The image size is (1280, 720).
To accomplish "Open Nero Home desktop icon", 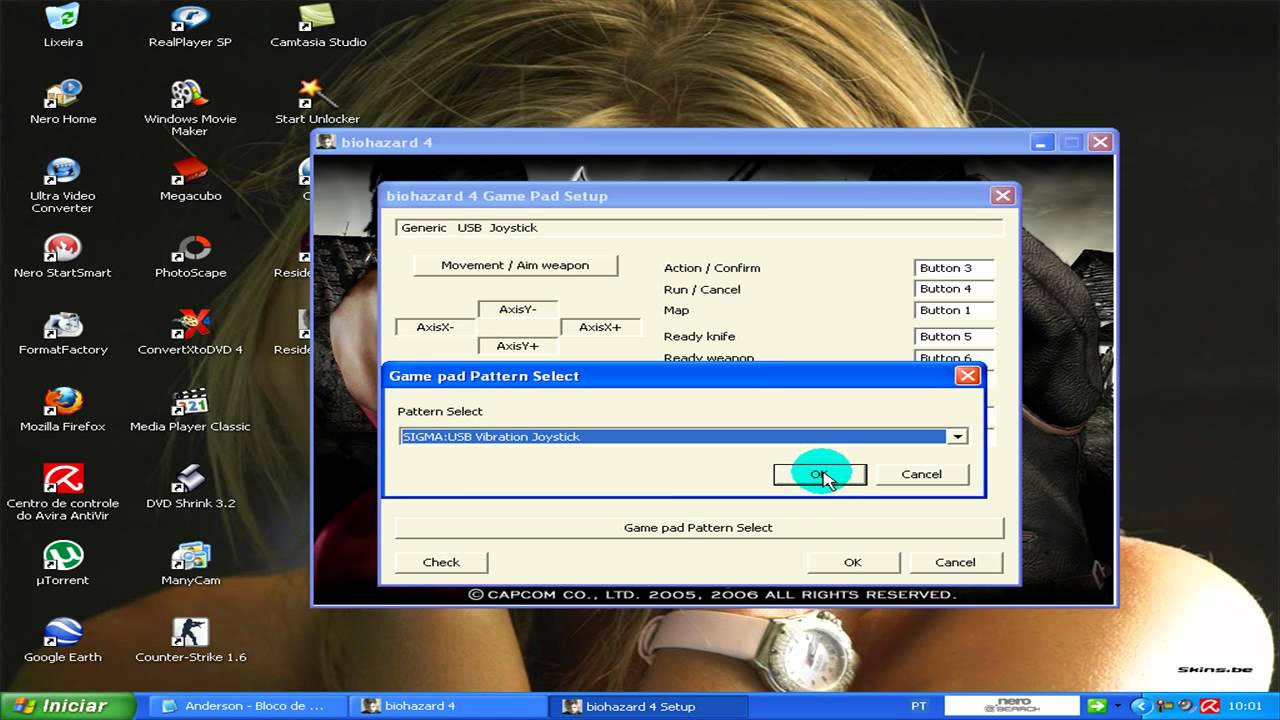I will click(63, 103).
